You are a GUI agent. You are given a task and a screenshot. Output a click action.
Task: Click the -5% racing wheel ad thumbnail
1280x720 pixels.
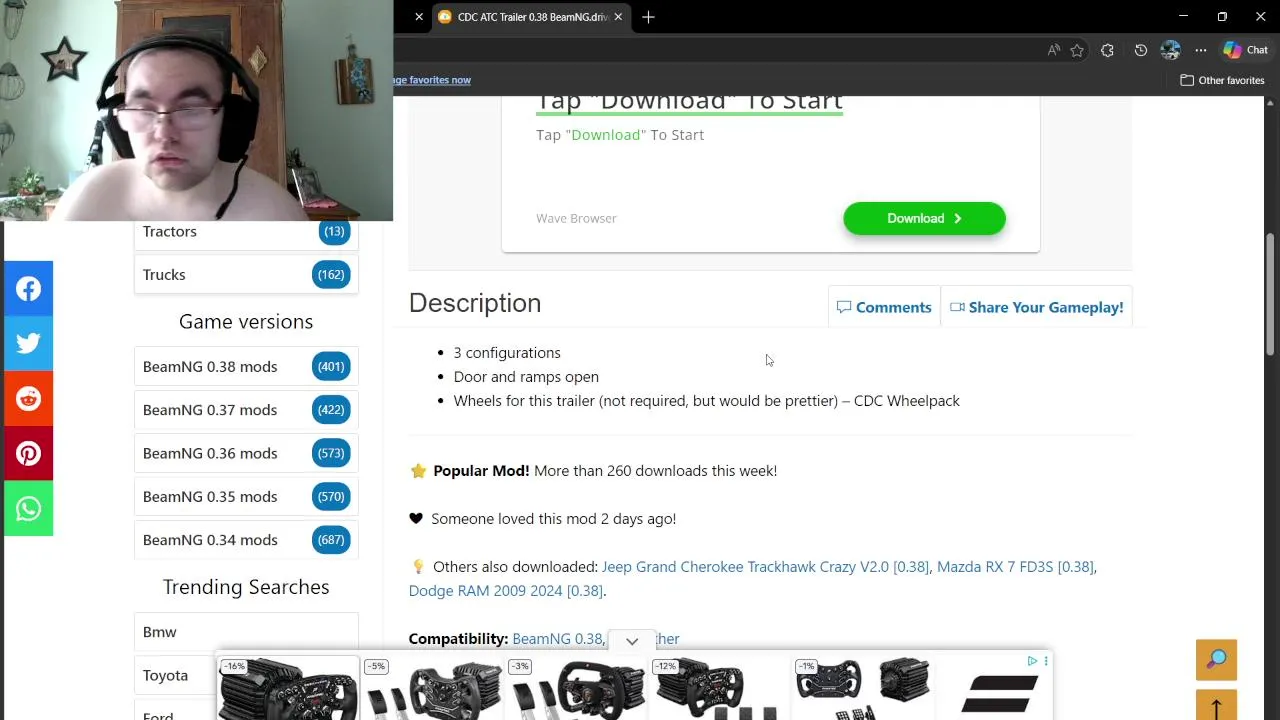pos(433,688)
